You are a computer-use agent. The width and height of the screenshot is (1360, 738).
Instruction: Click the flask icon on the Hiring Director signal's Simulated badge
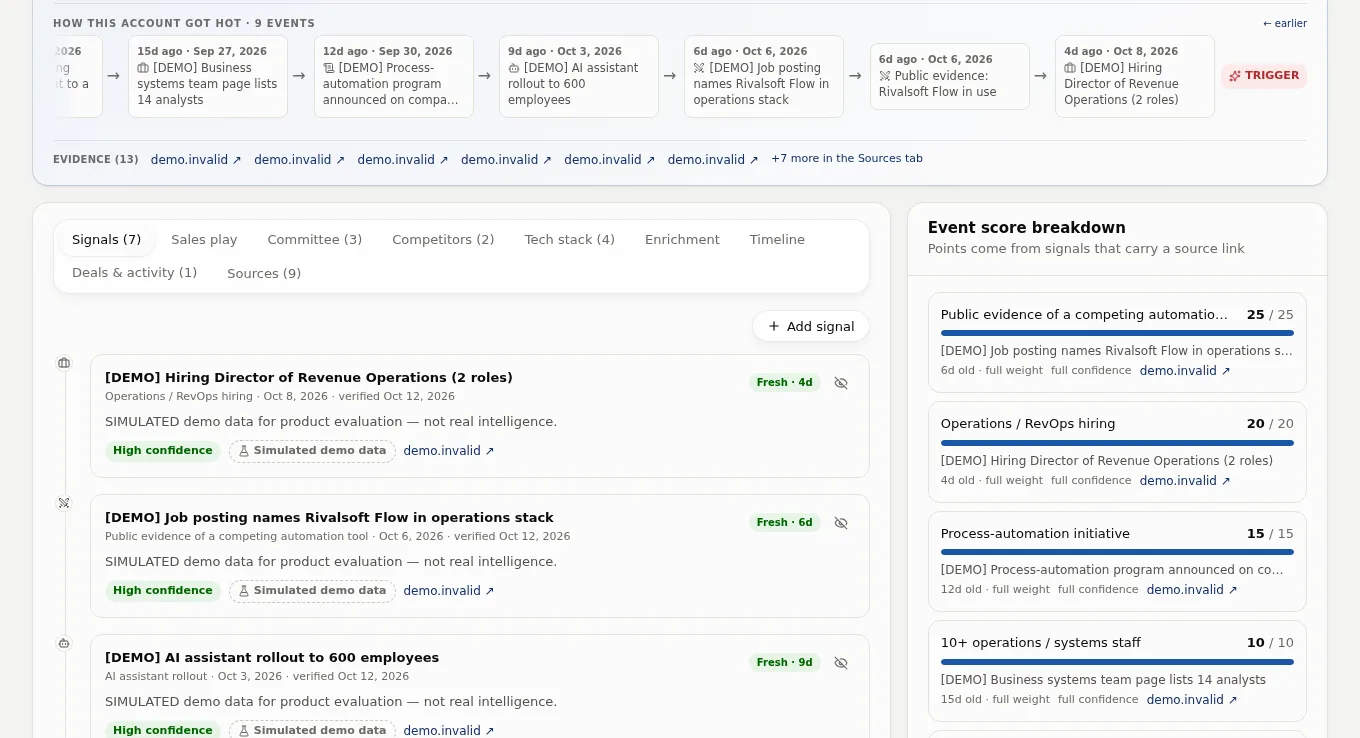[244, 451]
